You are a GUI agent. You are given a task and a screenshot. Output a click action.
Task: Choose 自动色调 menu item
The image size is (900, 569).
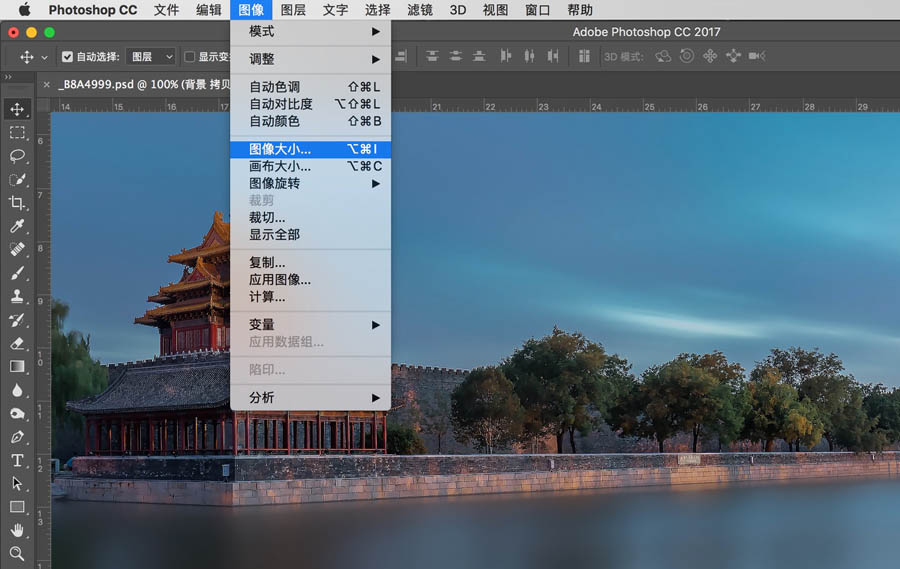[x=310, y=87]
